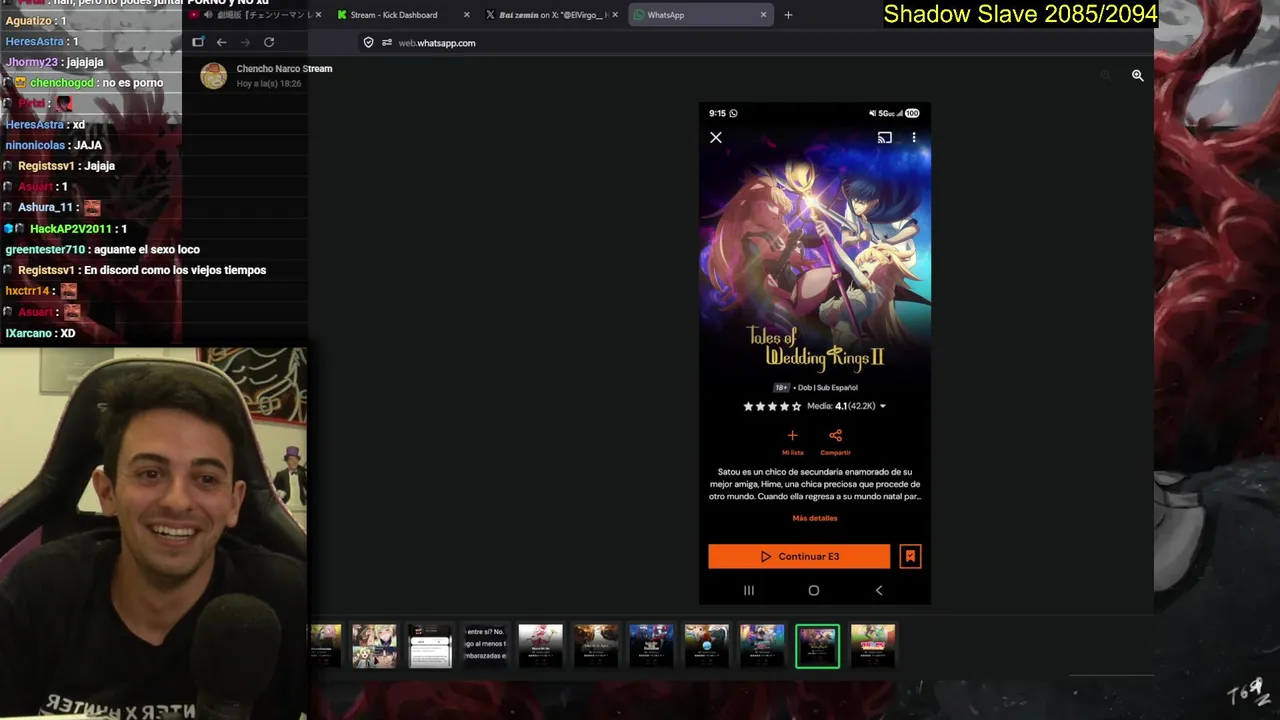Click the Chencho Narco Stream sender name
The image size is (1280, 720).
click(x=284, y=68)
